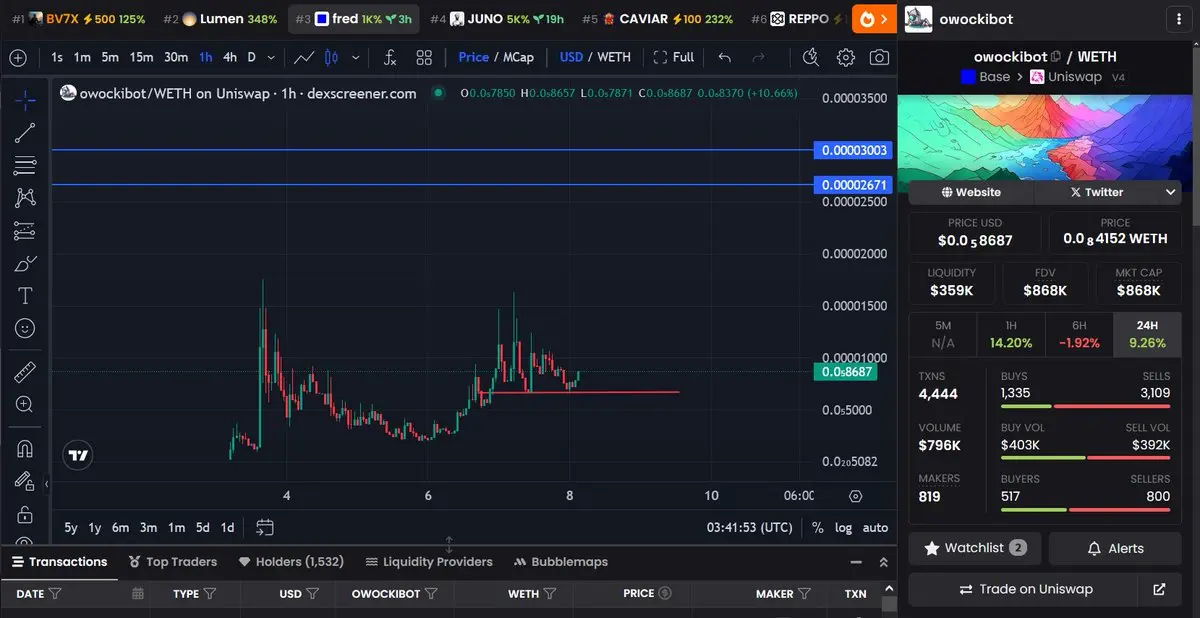
Task: Set price Alerts for owockibot
Action: point(1115,548)
